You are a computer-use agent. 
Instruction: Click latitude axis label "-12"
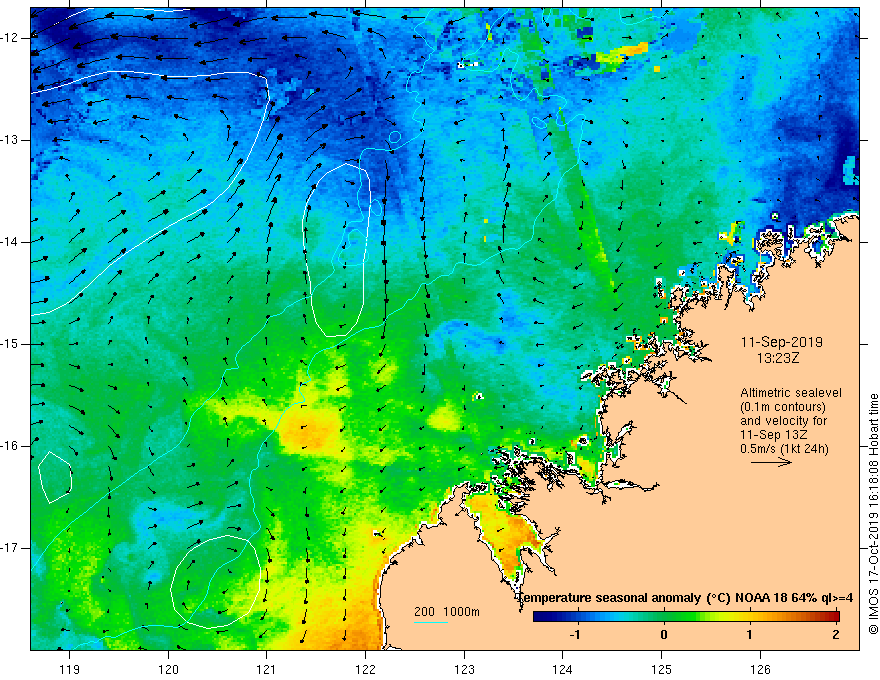[10, 38]
